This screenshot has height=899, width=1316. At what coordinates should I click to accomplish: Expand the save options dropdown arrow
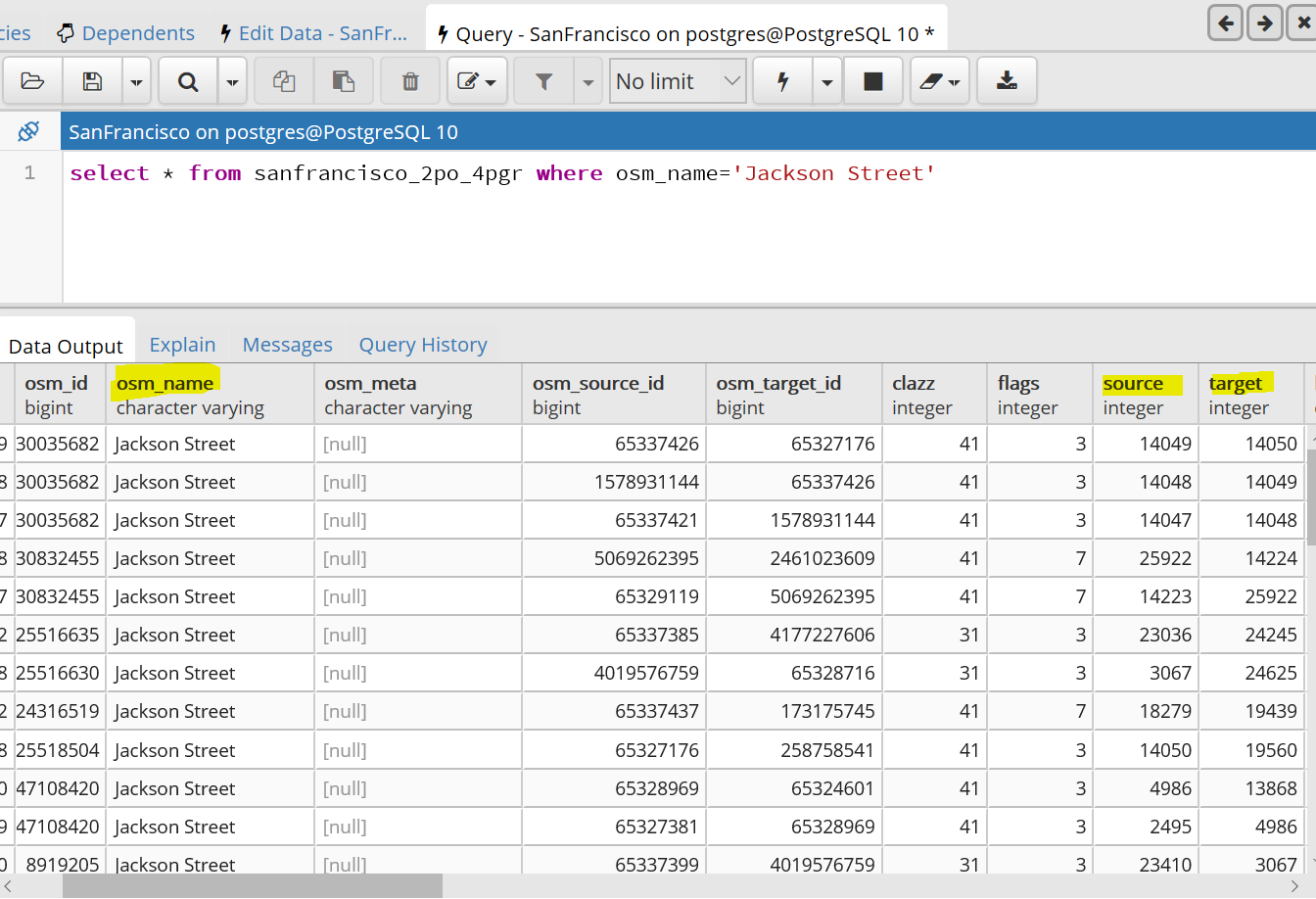136,81
